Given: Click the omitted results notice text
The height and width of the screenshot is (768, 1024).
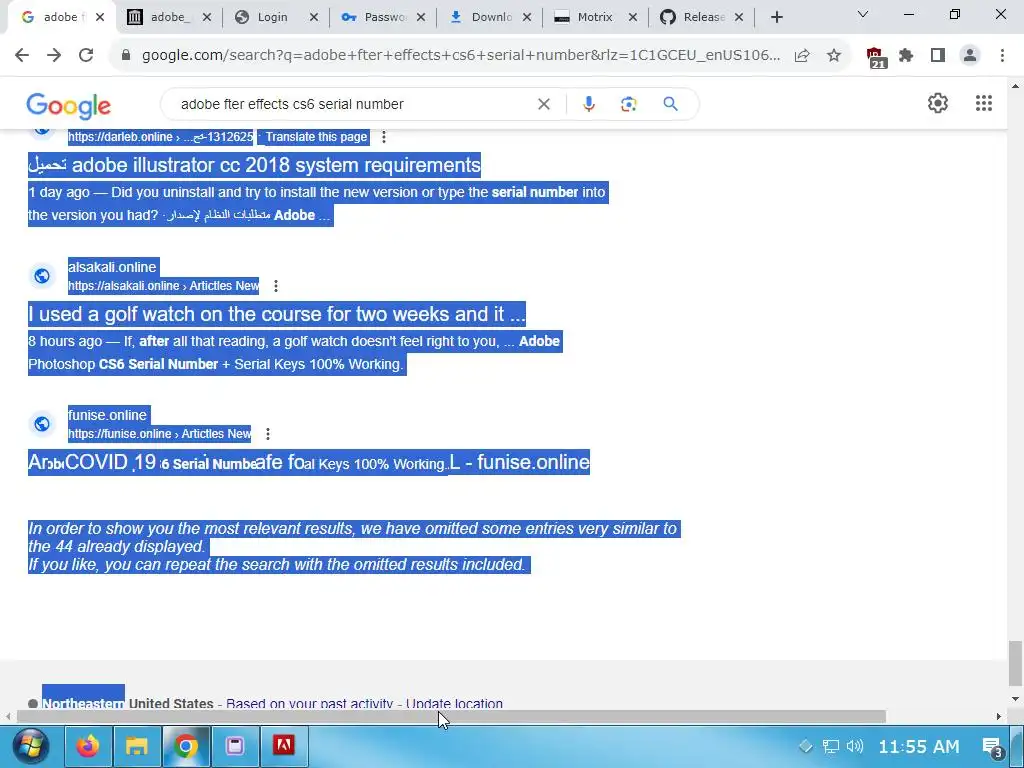Looking at the screenshot, I should (x=353, y=547).
